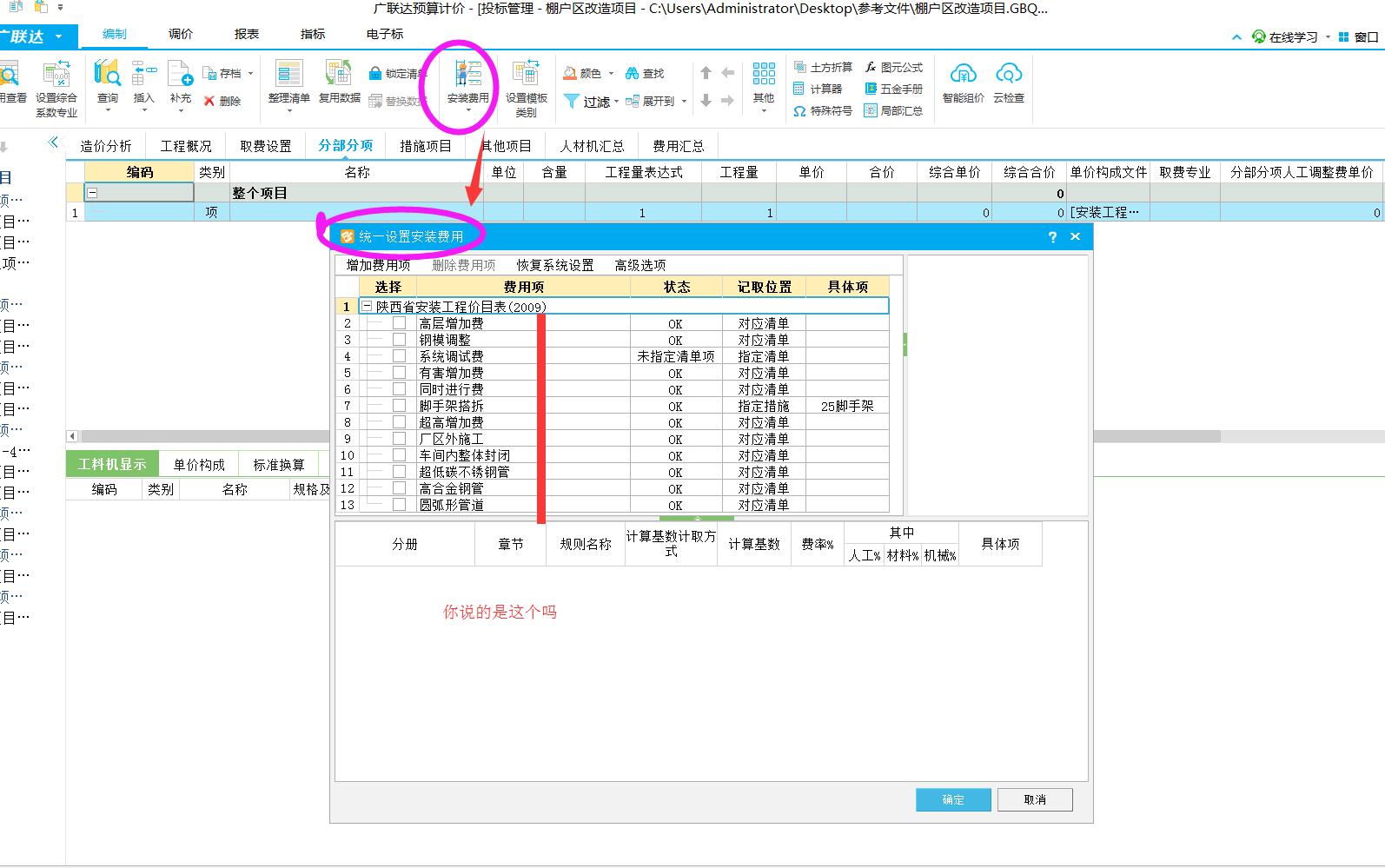Click 增加费用项 in the dialog
This screenshot has width=1385, height=868.
tap(378, 265)
